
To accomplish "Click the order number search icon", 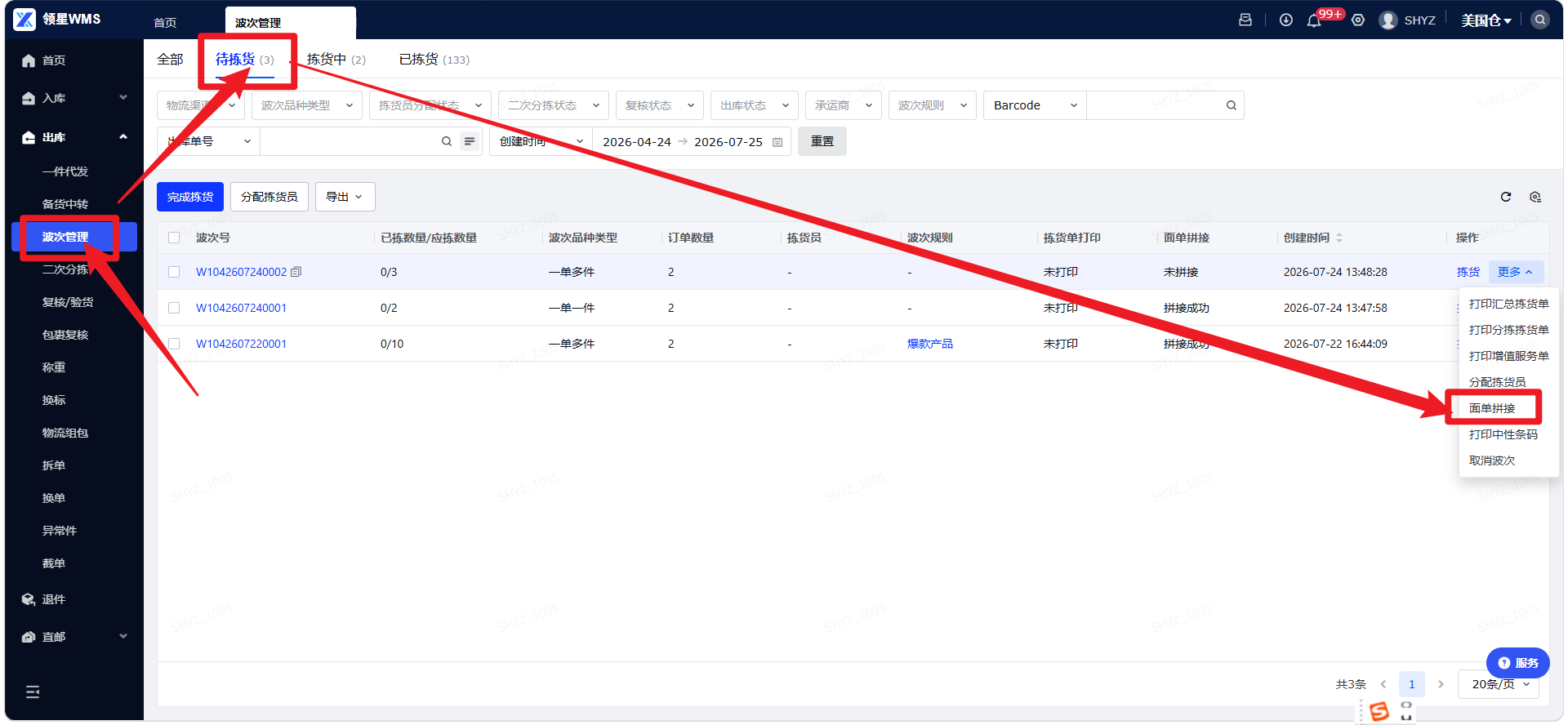I will point(447,141).
